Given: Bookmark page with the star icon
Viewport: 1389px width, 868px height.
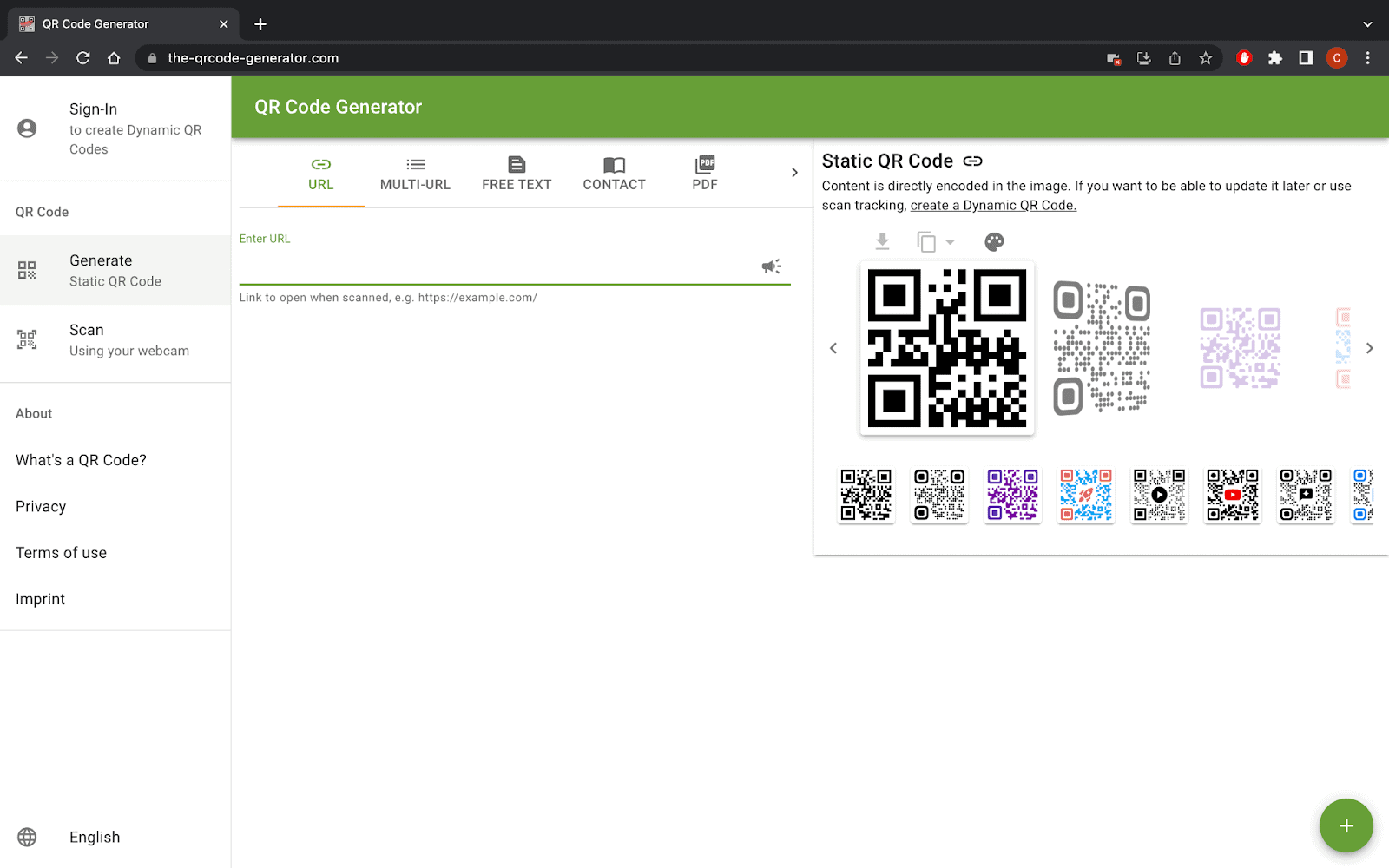Looking at the screenshot, I should coord(1205,58).
